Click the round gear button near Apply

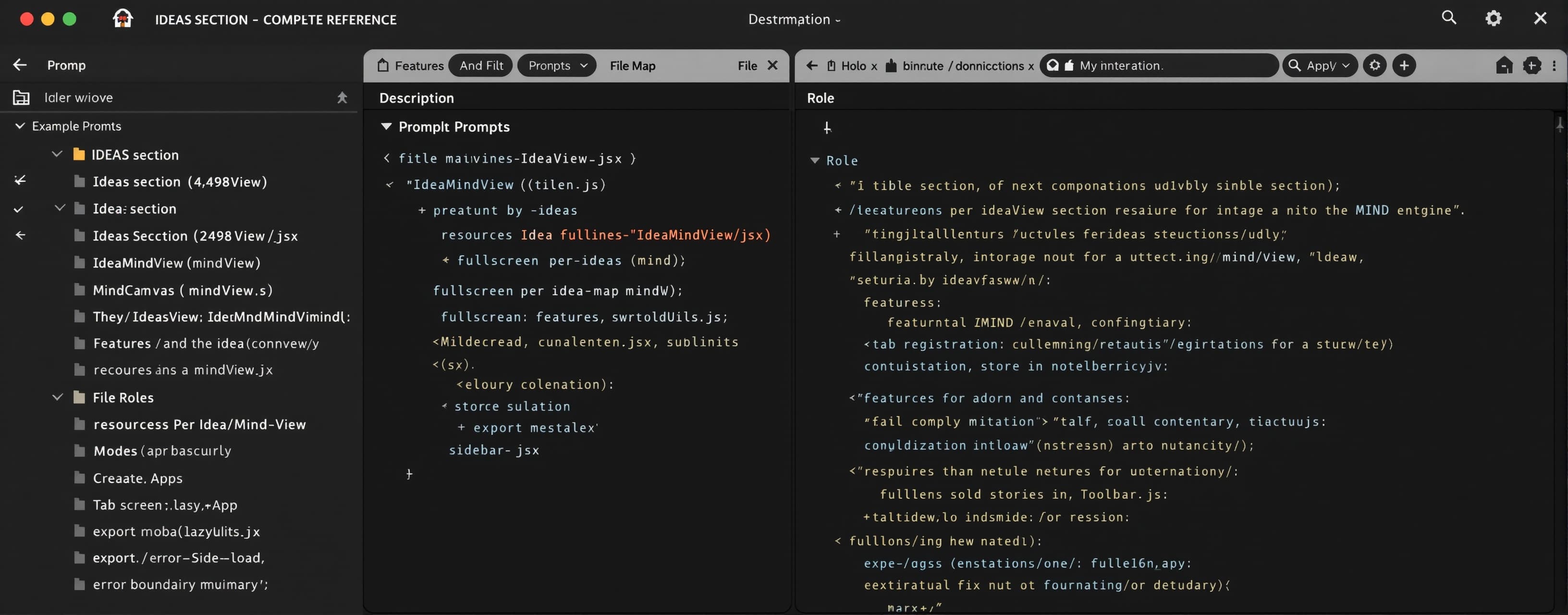coord(1374,65)
